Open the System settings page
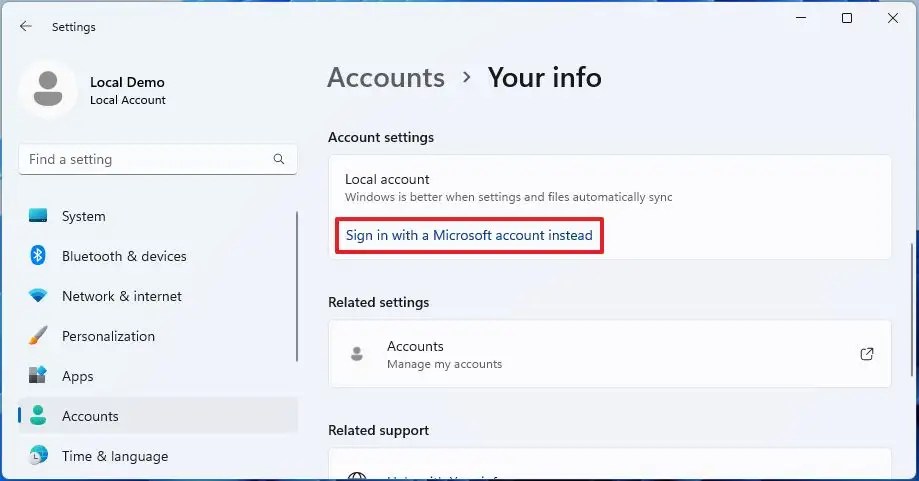The height and width of the screenshot is (481, 919). (158, 216)
